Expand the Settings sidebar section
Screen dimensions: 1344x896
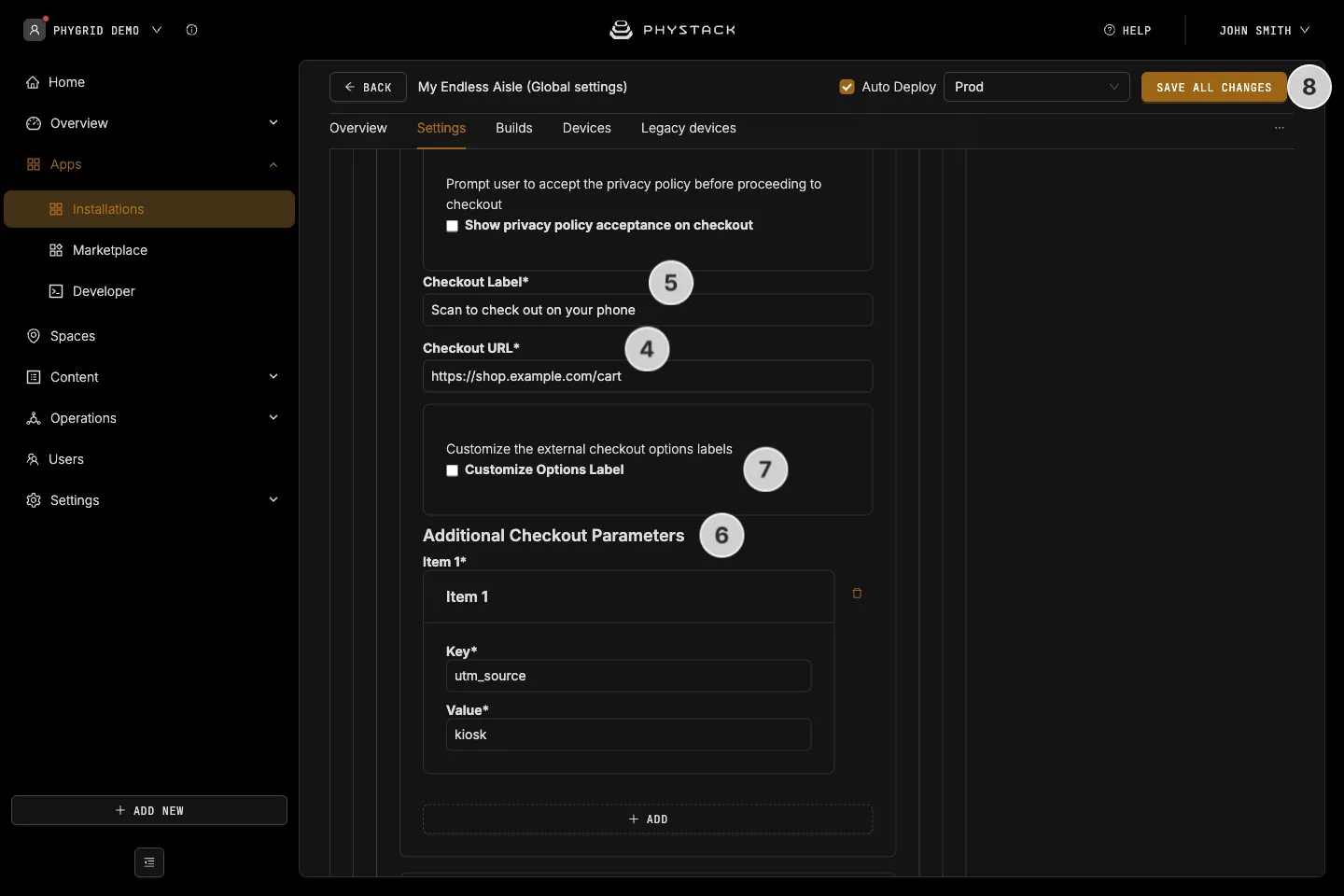click(x=273, y=500)
